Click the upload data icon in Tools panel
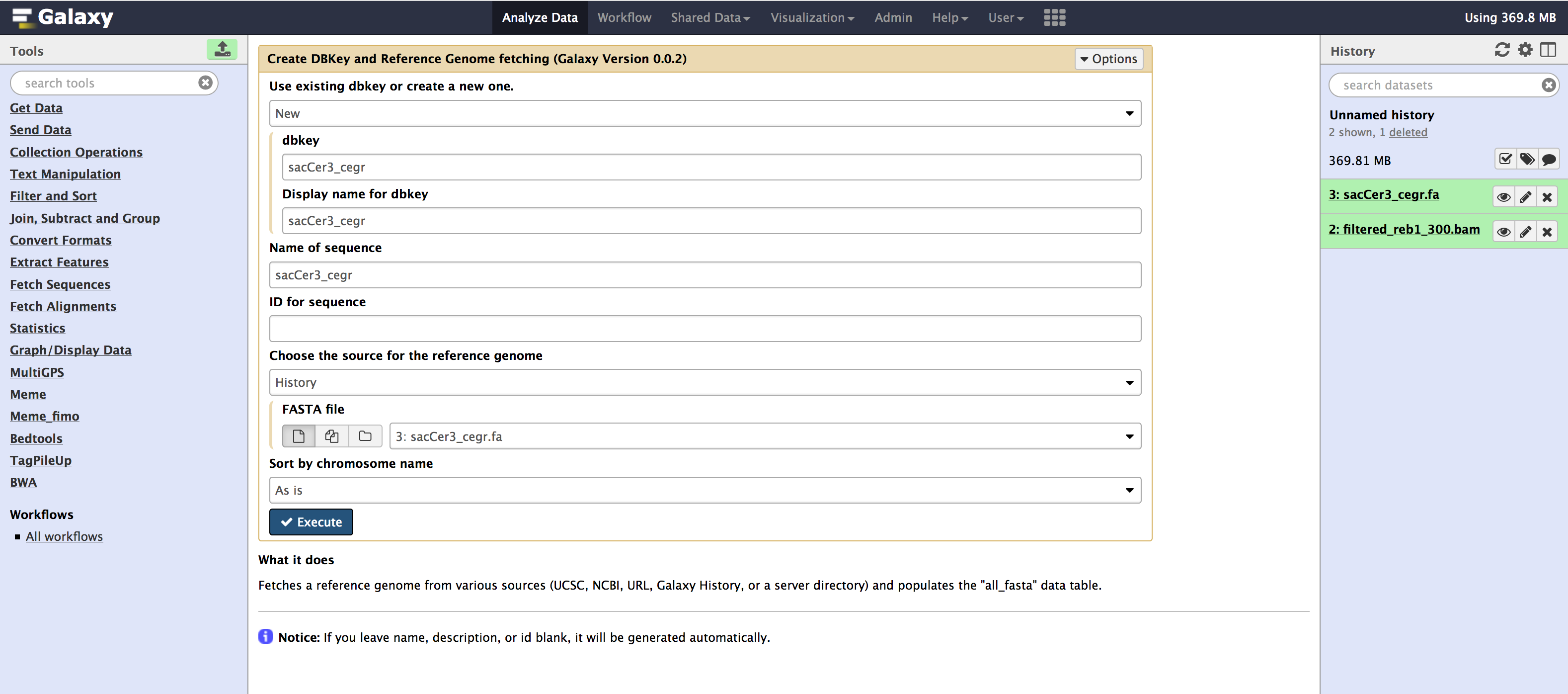 [x=222, y=49]
